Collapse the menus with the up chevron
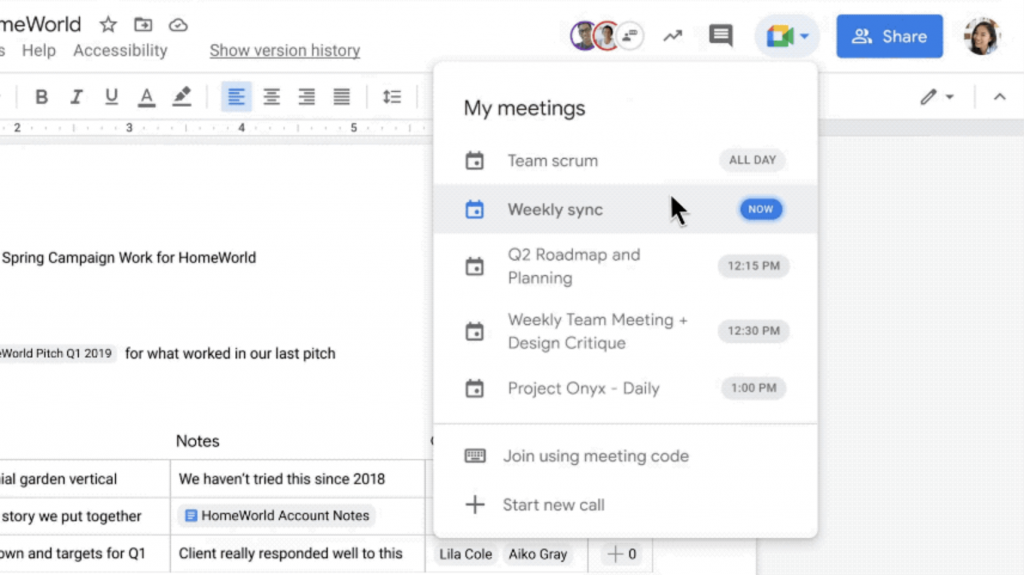 coord(999,97)
